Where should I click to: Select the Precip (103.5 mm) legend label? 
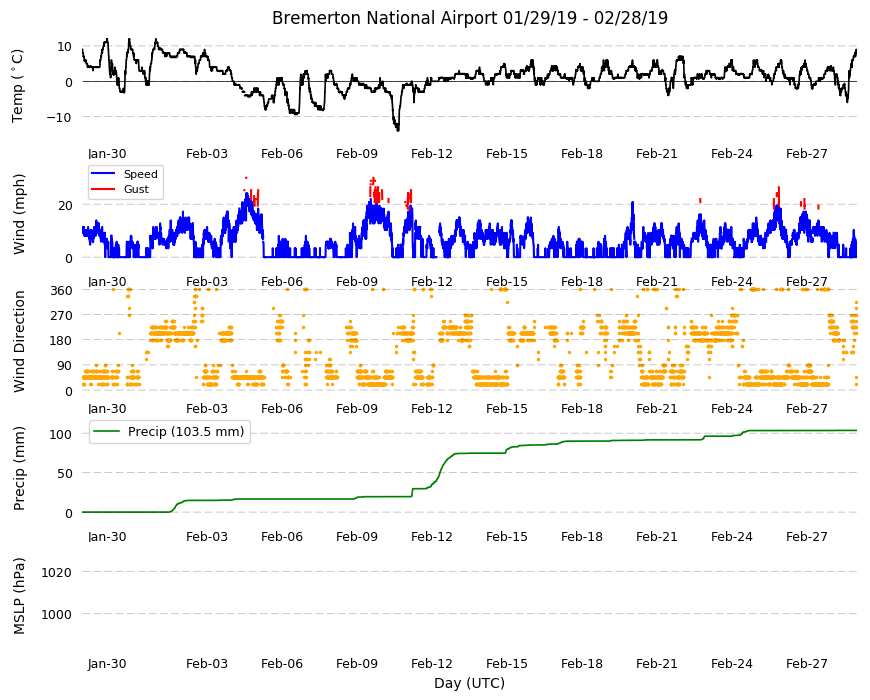click(x=186, y=432)
